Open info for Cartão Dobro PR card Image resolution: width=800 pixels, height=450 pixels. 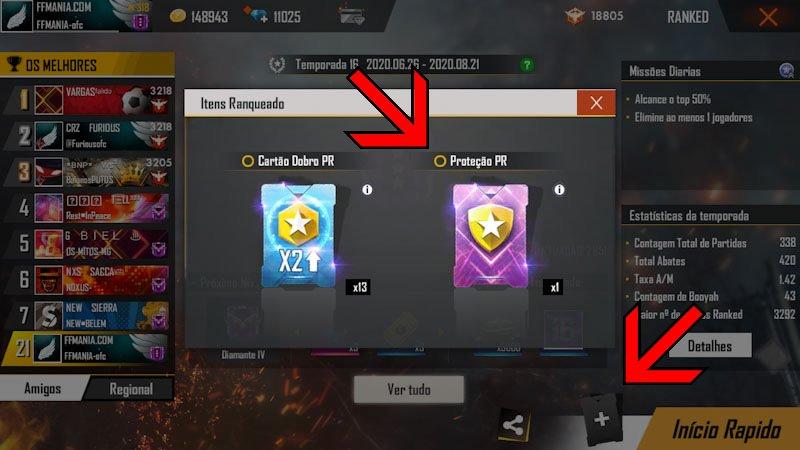[367, 190]
